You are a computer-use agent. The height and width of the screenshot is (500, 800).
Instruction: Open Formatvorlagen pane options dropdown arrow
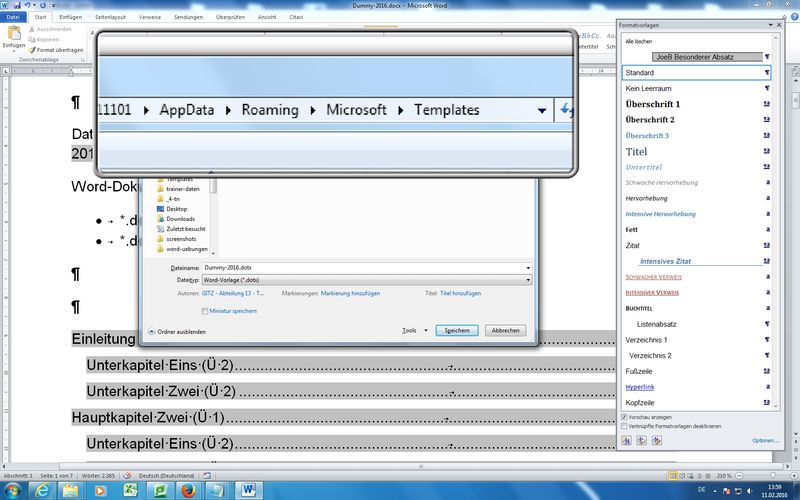click(770, 25)
